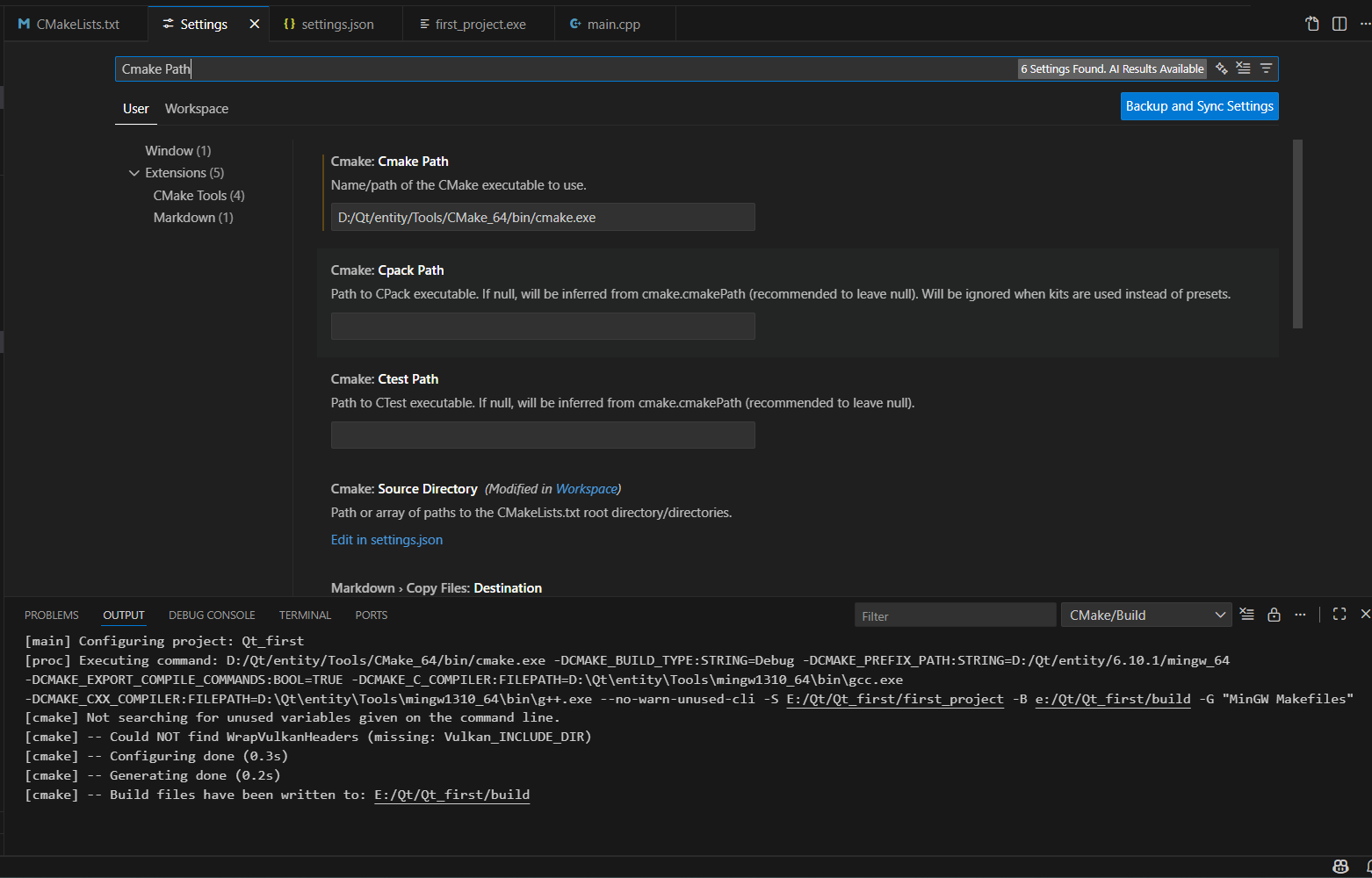Clear the output panel contents
This screenshot has height=878, width=1372.
pos(1247,615)
